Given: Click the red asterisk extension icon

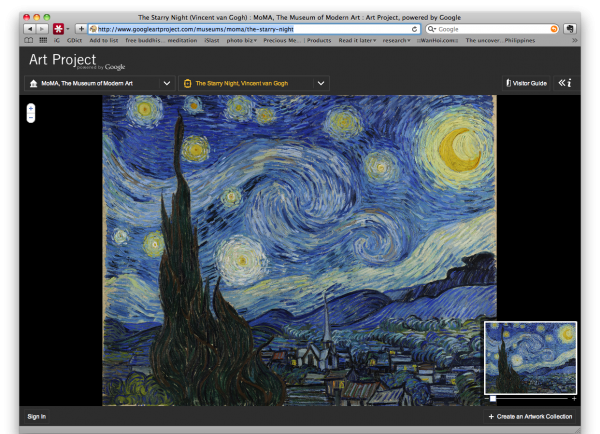Looking at the screenshot, I should (58, 29).
